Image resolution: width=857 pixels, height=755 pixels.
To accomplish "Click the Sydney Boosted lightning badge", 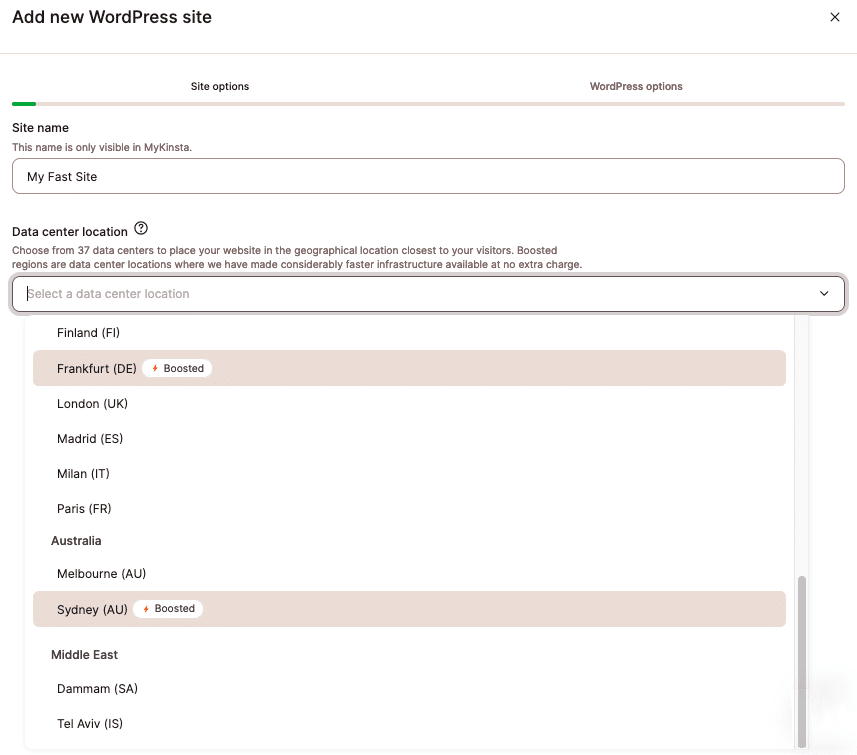I will click(168, 609).
